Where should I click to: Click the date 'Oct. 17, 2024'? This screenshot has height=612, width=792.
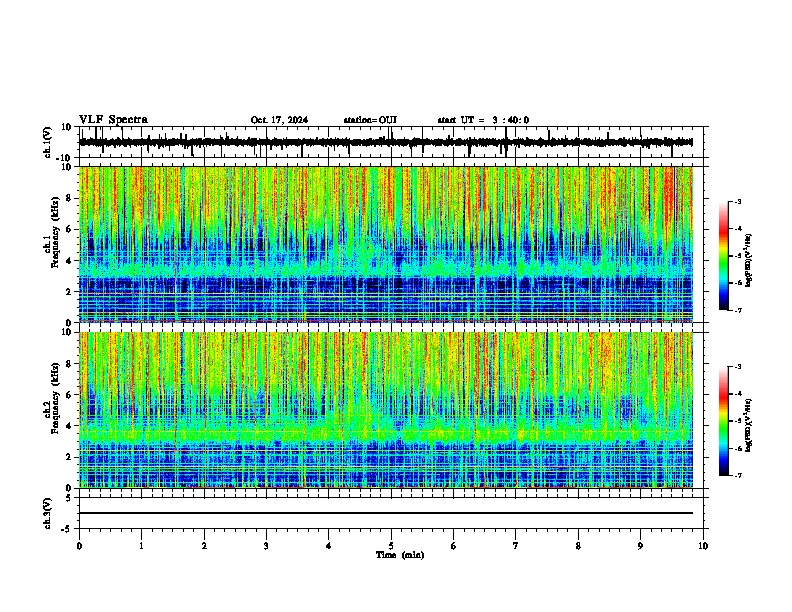(x=279, y=120)
